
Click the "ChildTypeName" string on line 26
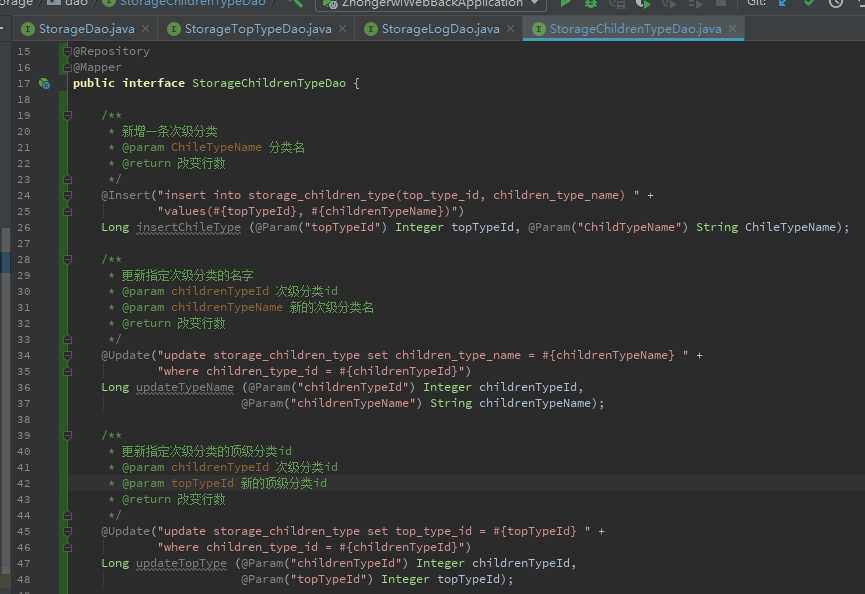[629, 227]
